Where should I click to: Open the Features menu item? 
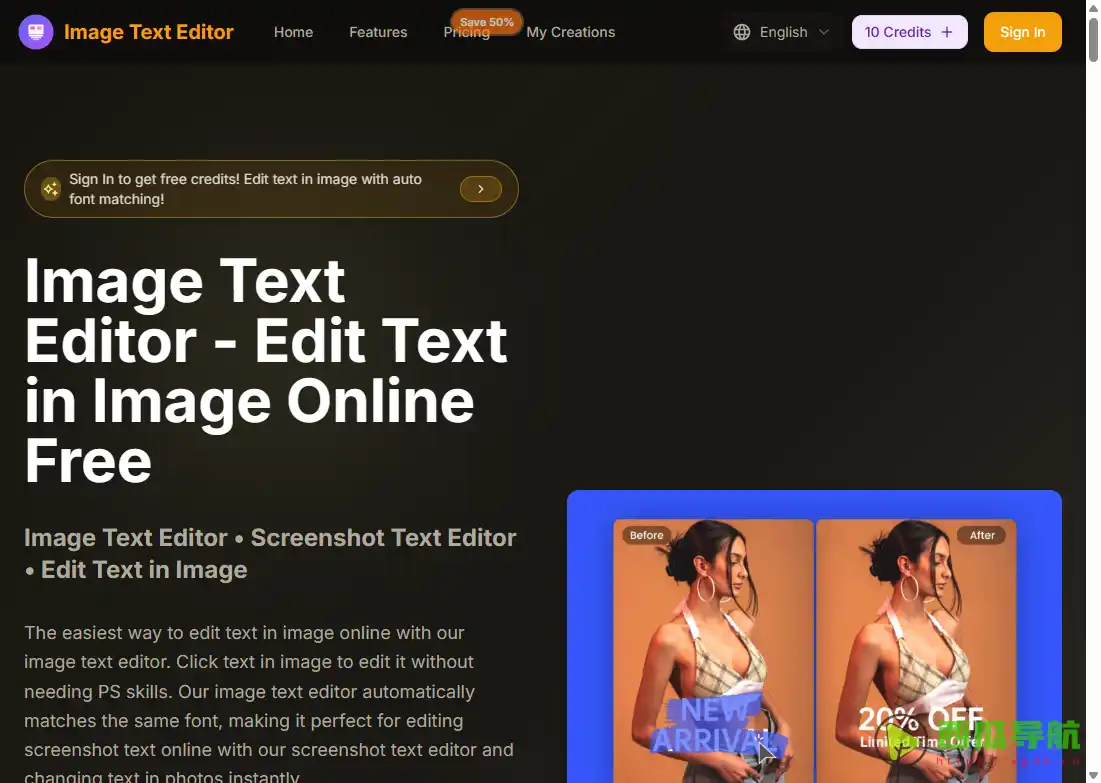coord(378,32)
